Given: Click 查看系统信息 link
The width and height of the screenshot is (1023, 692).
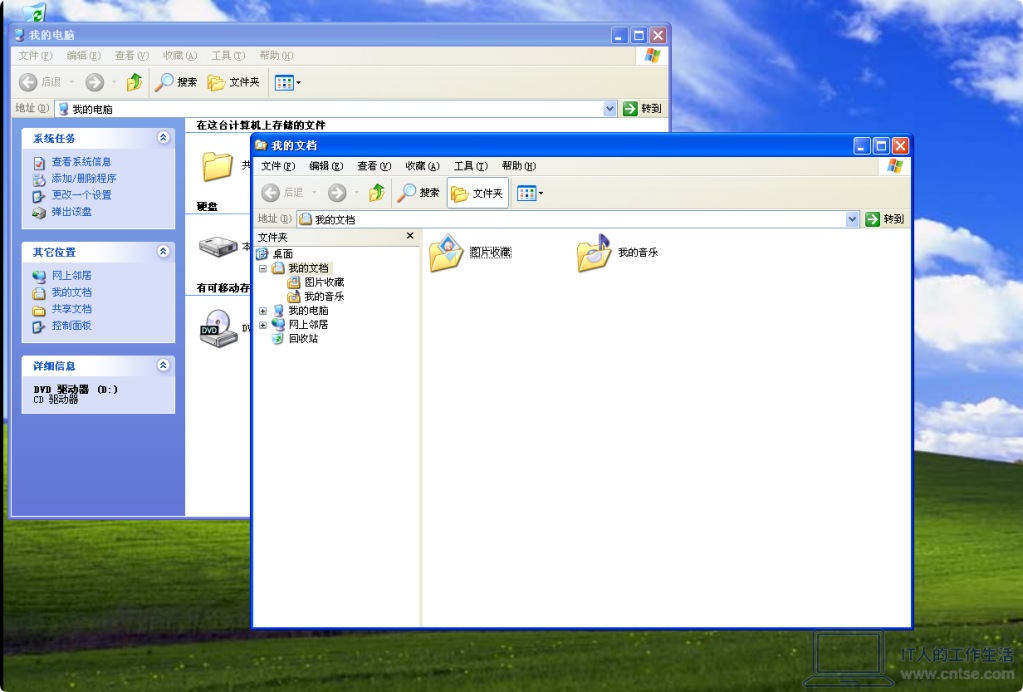Looking at the screenshot, I should (82, 162).
